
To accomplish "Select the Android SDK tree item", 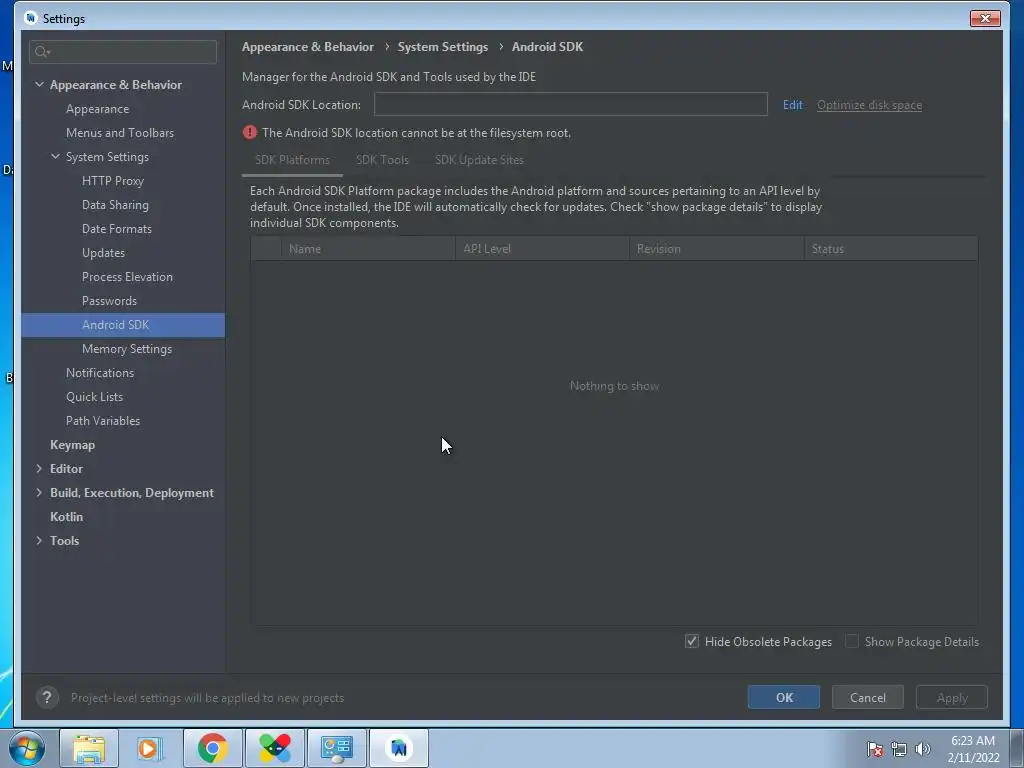I will pos(123,325).
